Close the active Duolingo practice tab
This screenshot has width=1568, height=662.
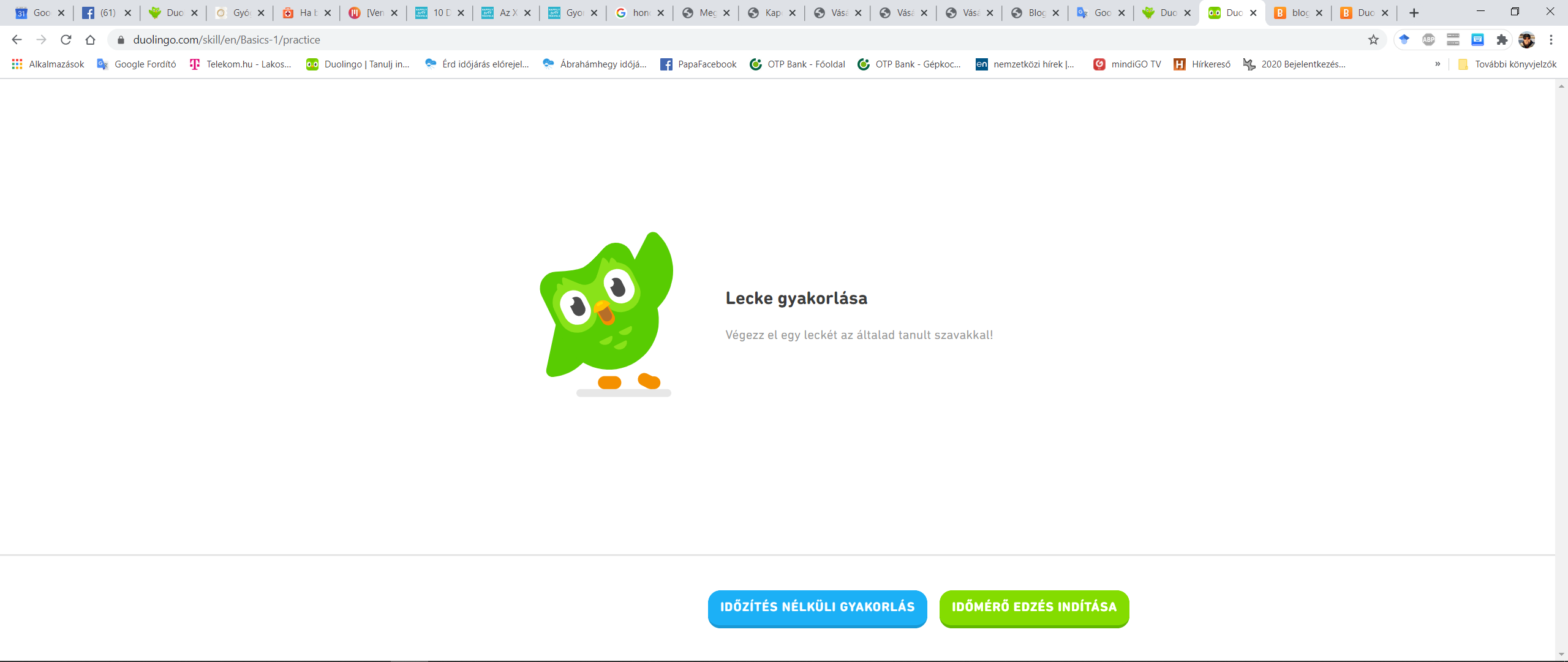(x=1253, y=13)
